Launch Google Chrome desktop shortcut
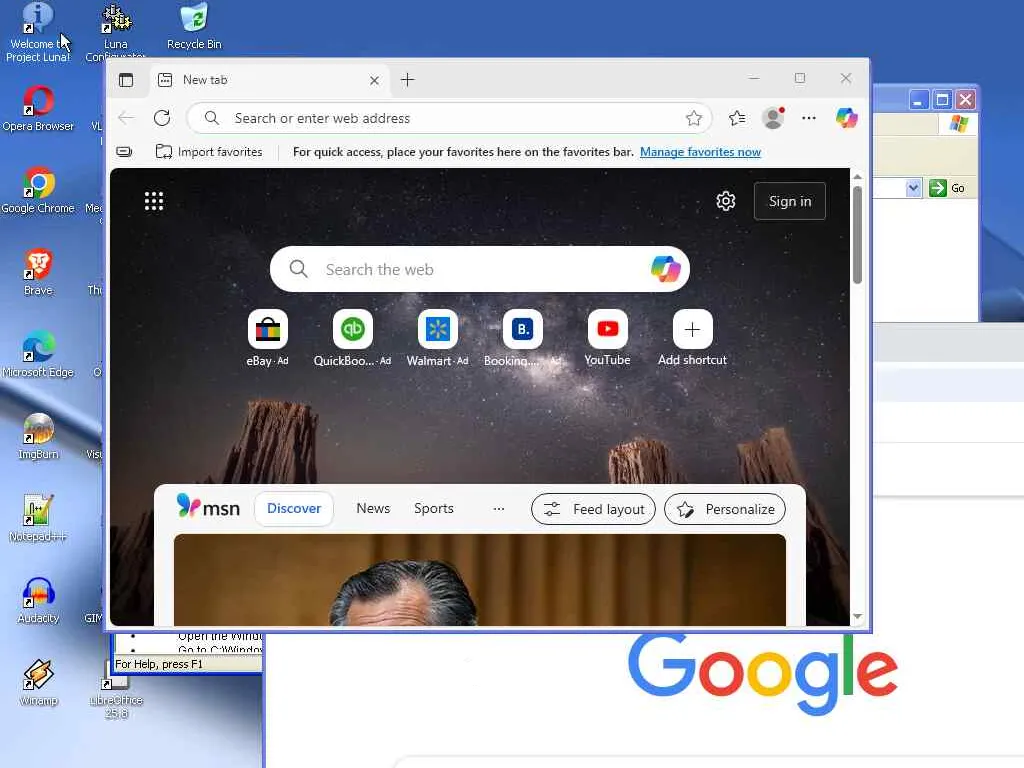 click(38, 191)
